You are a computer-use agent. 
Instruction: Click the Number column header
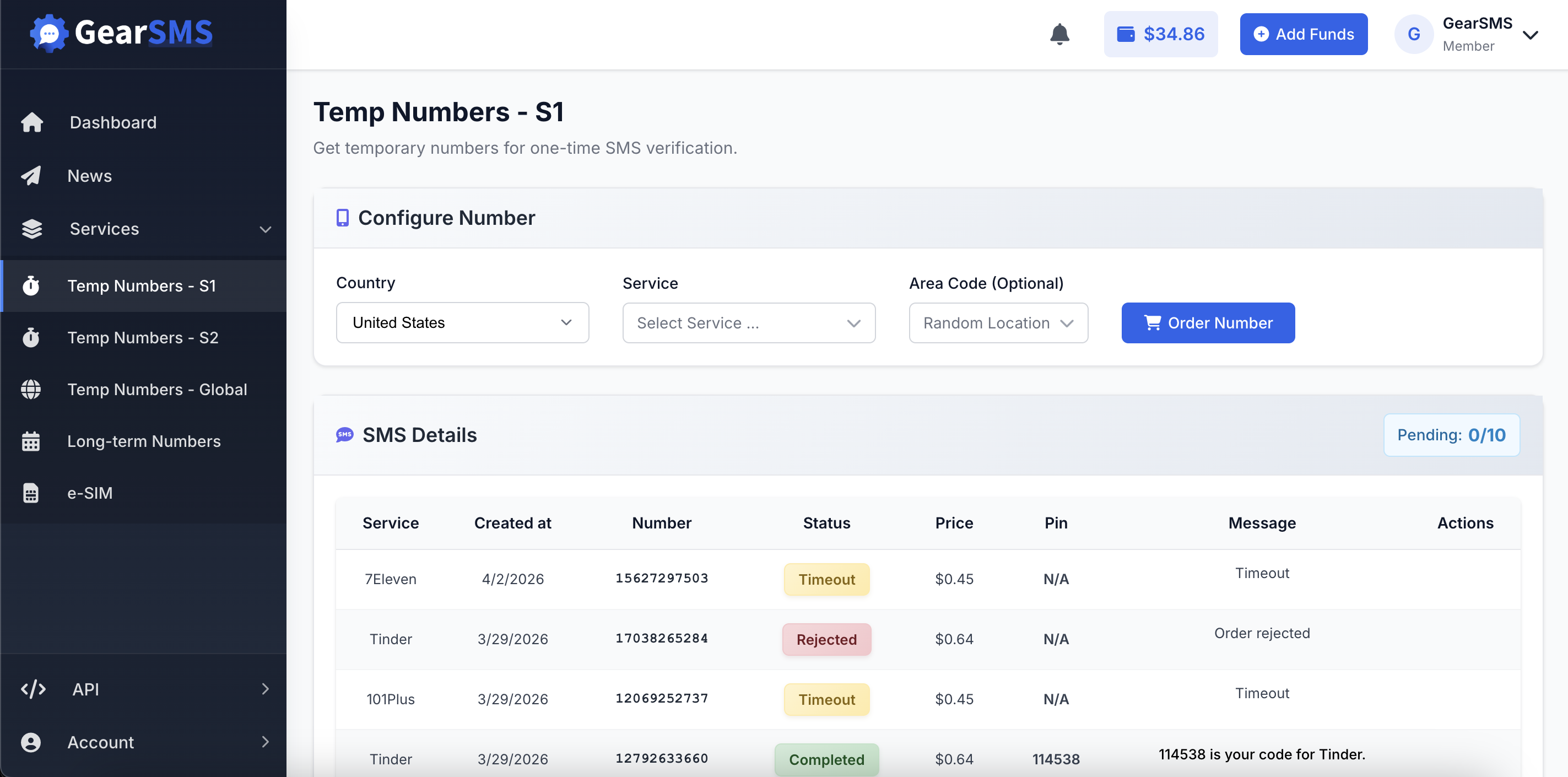pyautogui.click(x=662, y=523)
